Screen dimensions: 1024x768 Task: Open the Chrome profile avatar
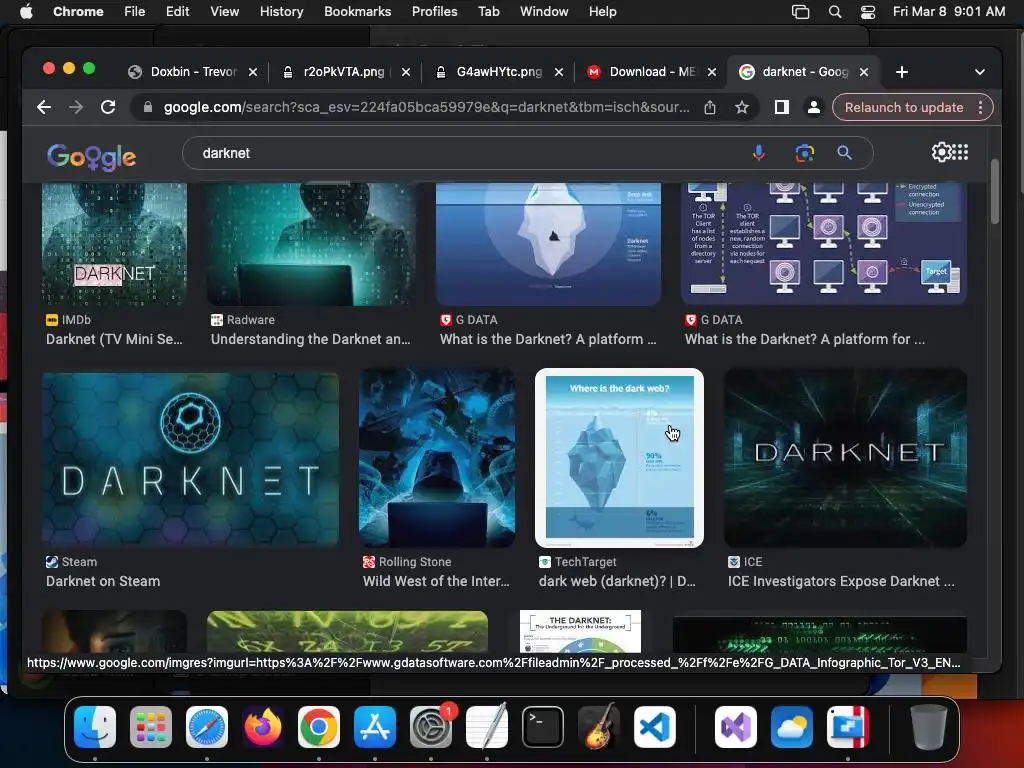tap(814, 107)
